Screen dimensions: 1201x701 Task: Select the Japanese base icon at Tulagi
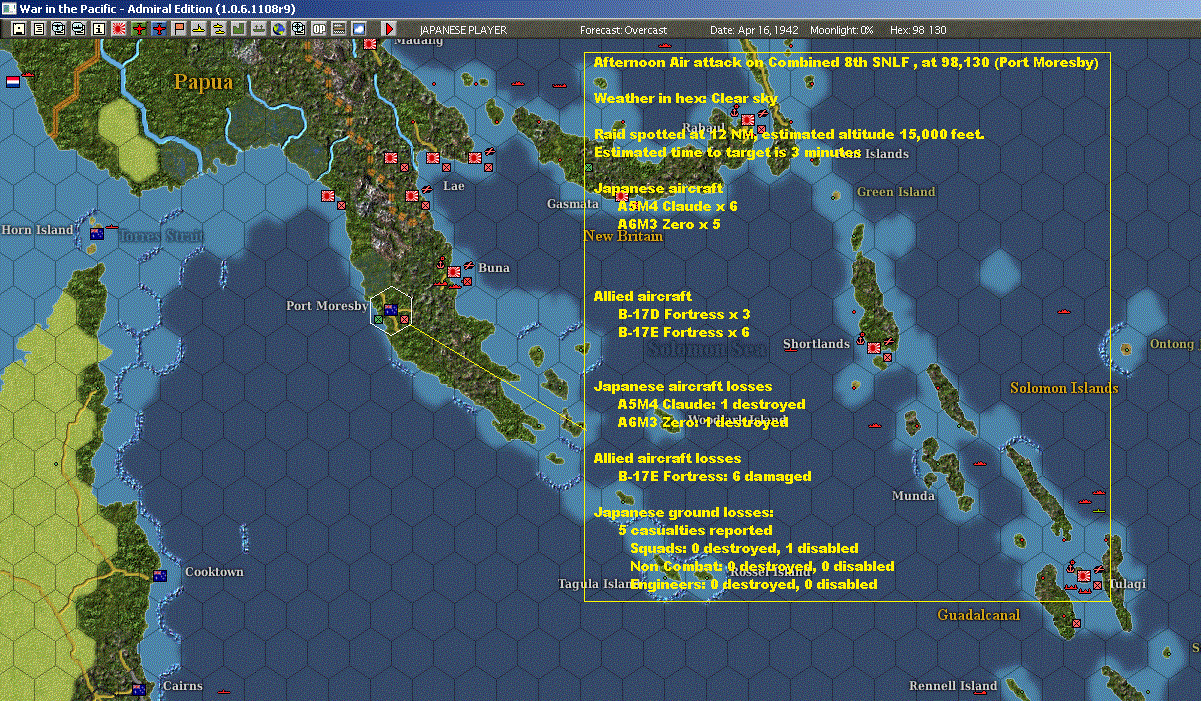click(1084, 576)
